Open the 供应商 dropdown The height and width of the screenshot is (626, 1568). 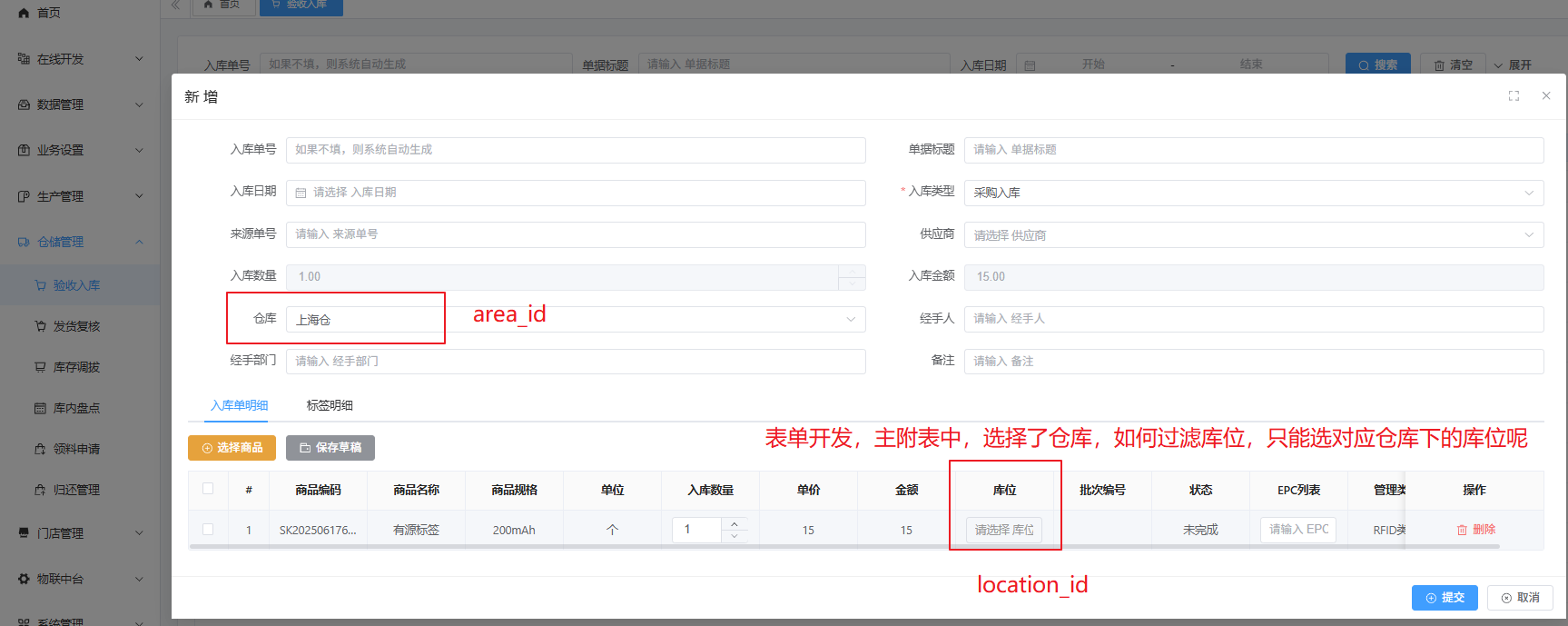[1254, 235]
